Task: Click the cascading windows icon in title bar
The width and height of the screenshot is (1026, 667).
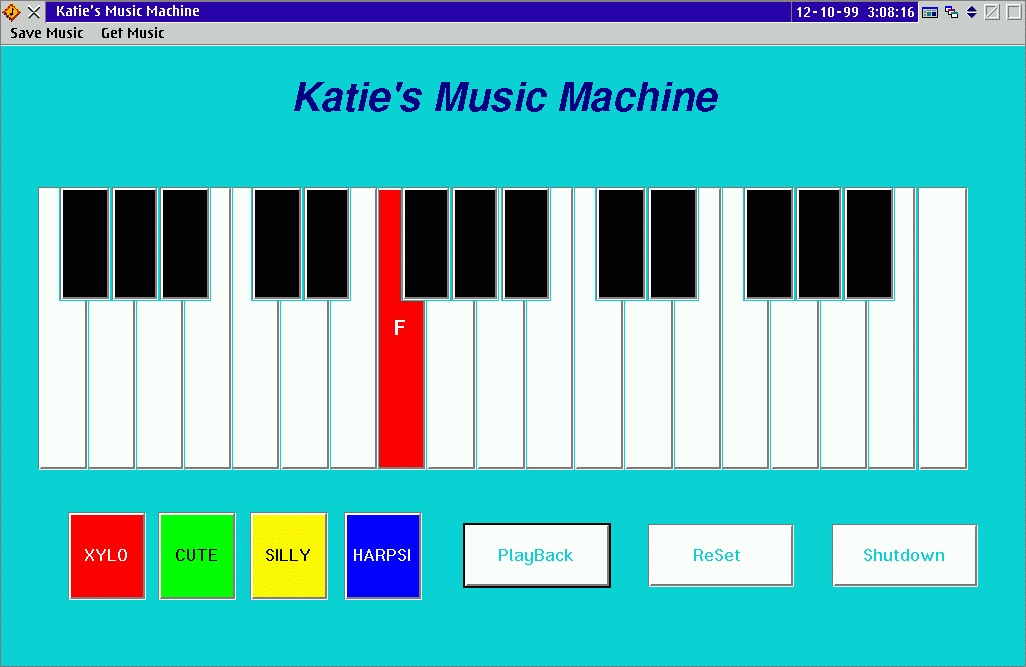Action: pos(951,12)
